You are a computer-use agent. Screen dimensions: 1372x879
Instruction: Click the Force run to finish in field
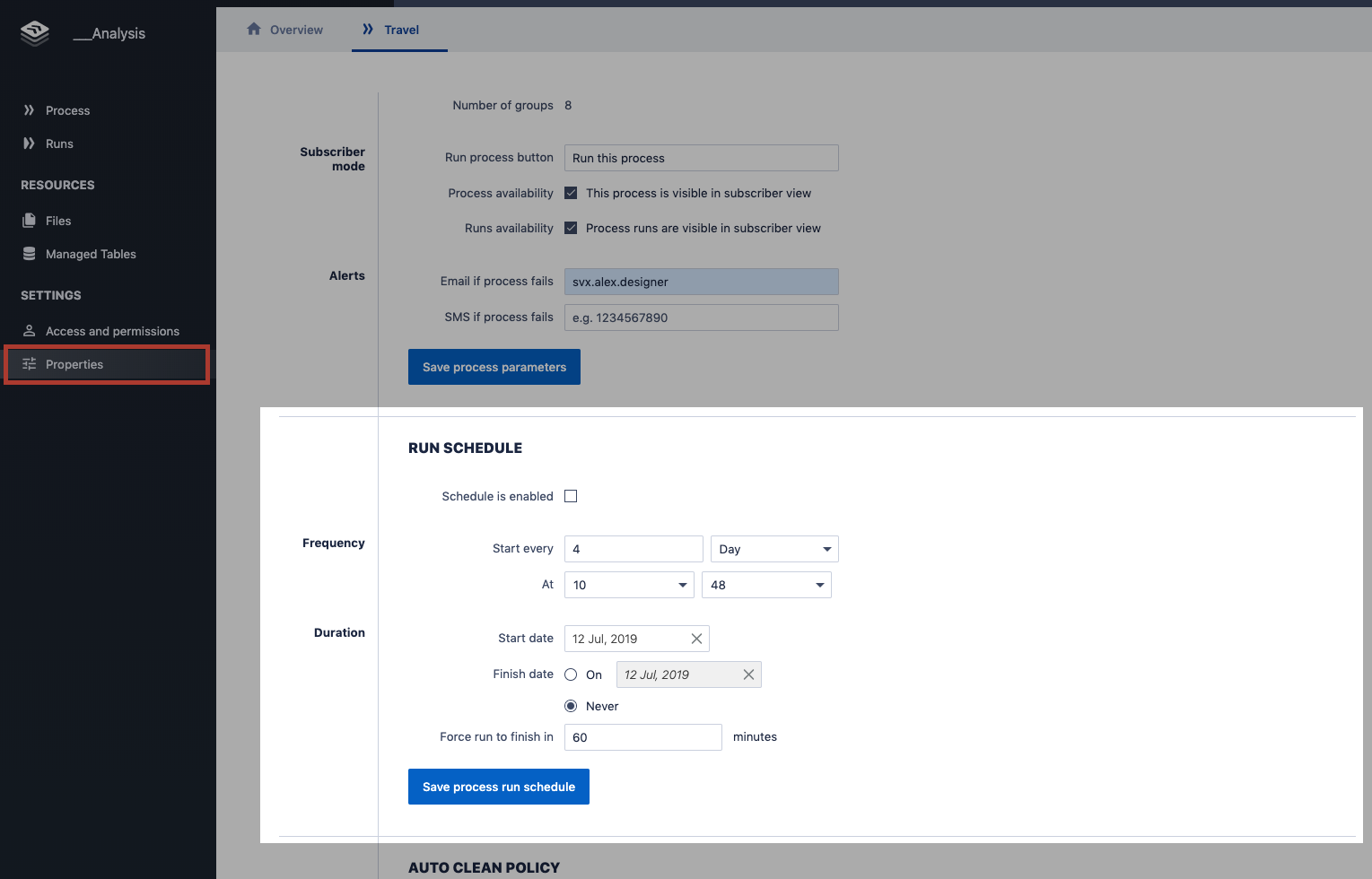tap(642, 737)
